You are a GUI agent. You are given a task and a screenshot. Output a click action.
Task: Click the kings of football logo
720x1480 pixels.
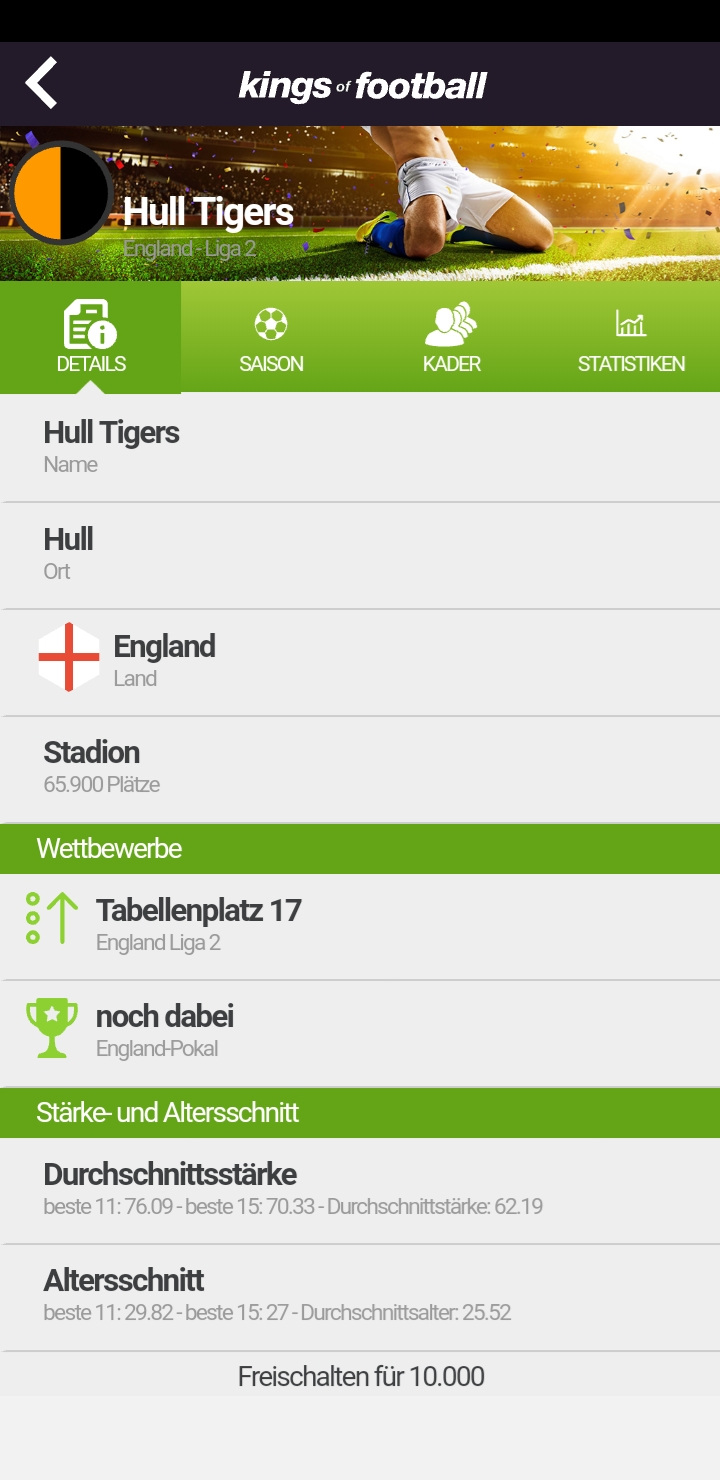click(x=363, y=86)
